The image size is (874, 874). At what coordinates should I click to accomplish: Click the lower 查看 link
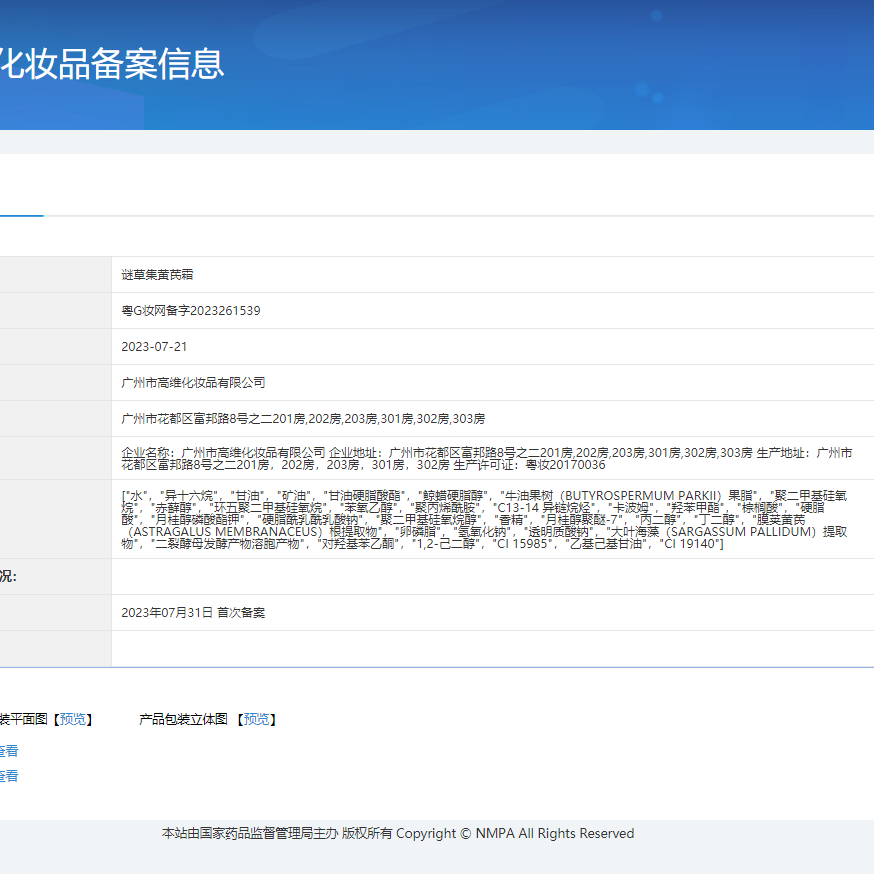(x=8, y=776)
